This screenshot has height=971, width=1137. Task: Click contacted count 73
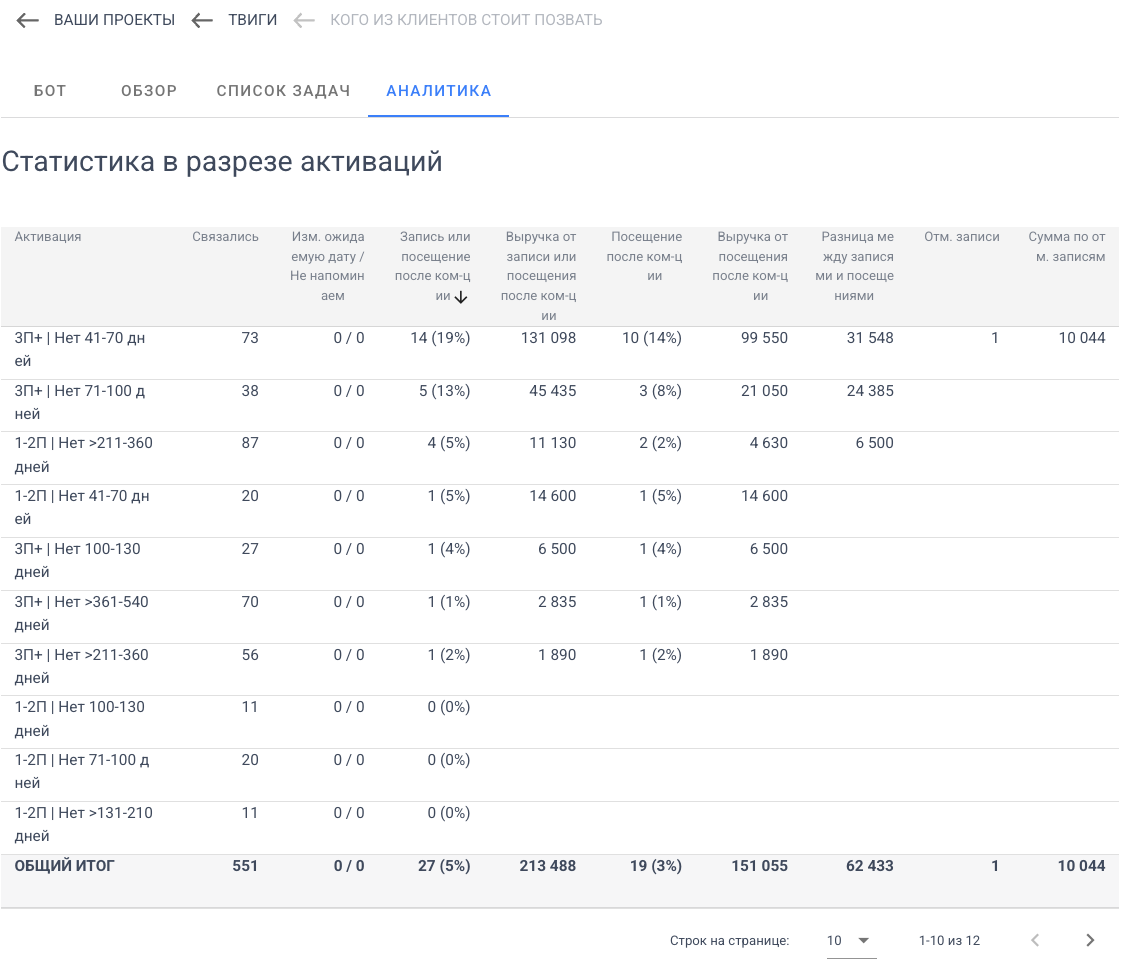[x=250, y=338]
